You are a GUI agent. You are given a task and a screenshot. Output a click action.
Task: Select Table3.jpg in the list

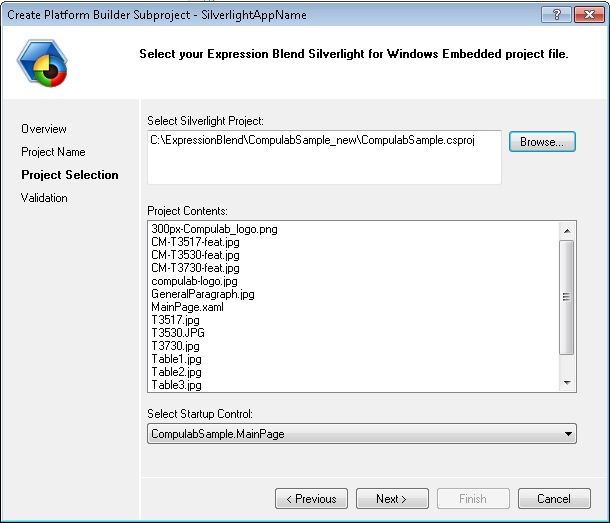[x=176, y=385]
